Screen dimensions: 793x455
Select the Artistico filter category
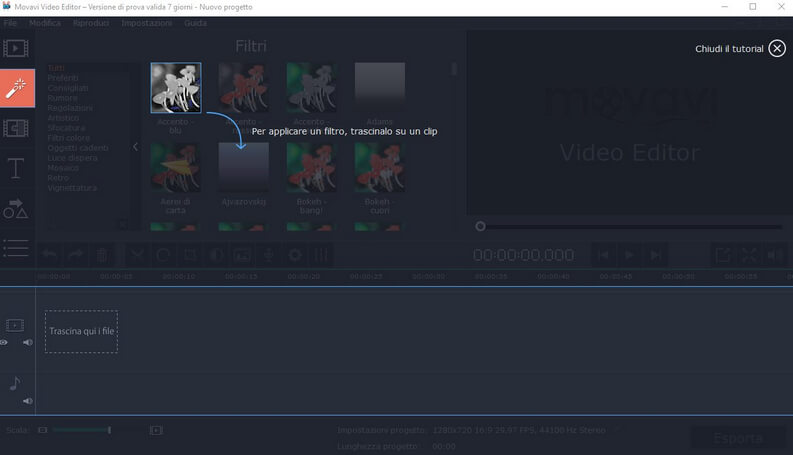(63, 118)
